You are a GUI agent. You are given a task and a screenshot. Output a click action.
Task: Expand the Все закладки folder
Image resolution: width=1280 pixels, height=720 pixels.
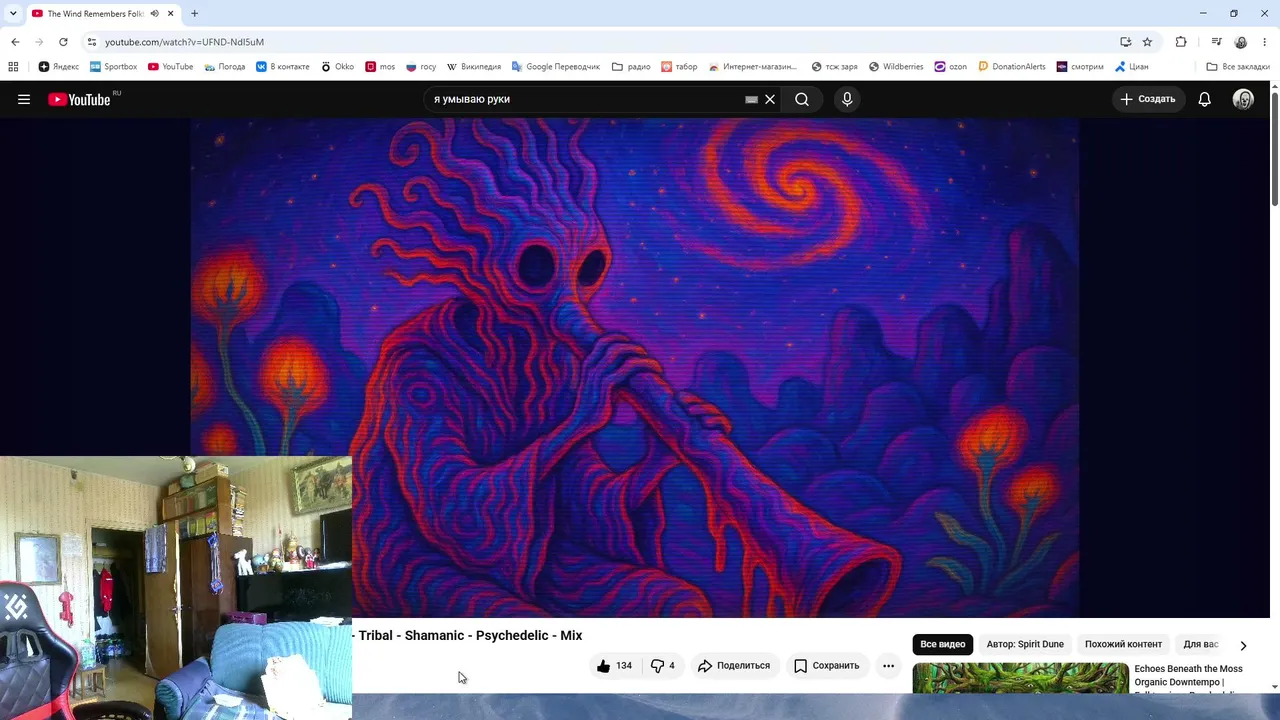(1238, 67)
